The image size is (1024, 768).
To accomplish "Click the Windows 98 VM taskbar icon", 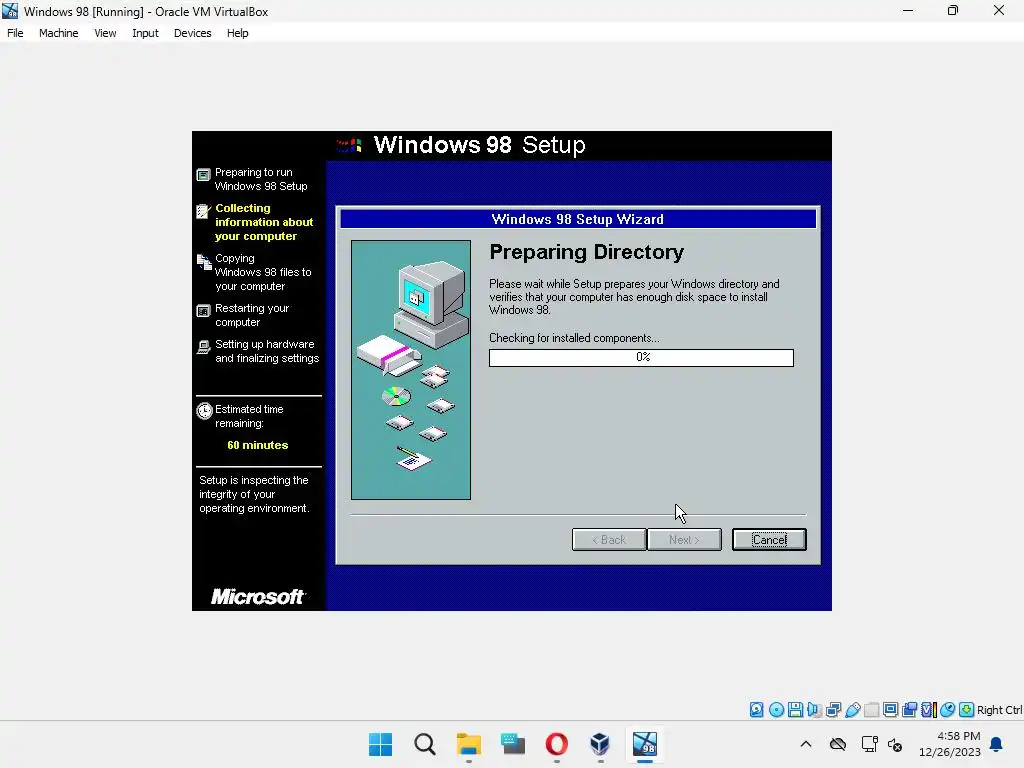I will [645, 744].
